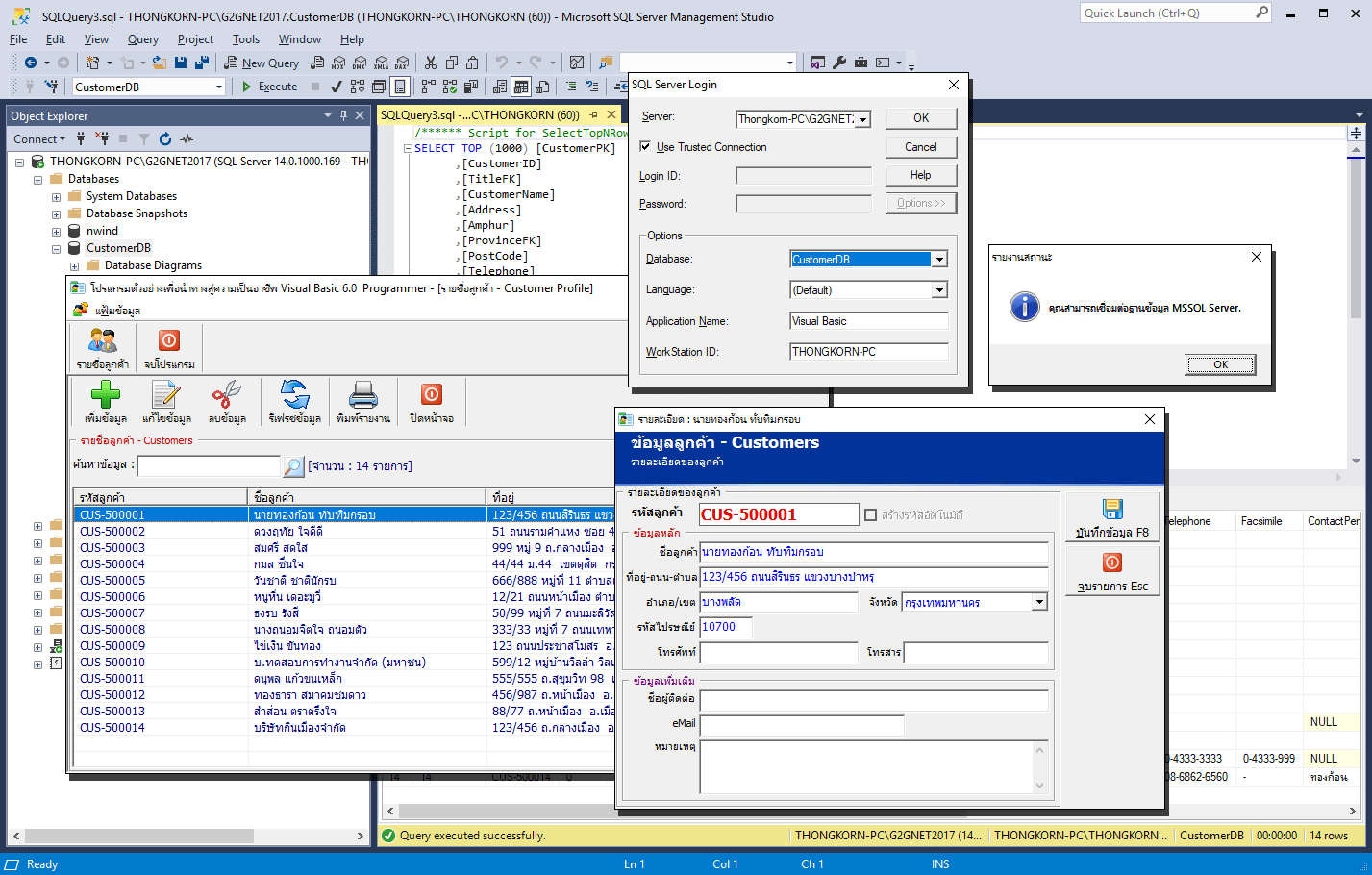Expand the nwind database node
1372x875 pixels.
tap(56, 232)
